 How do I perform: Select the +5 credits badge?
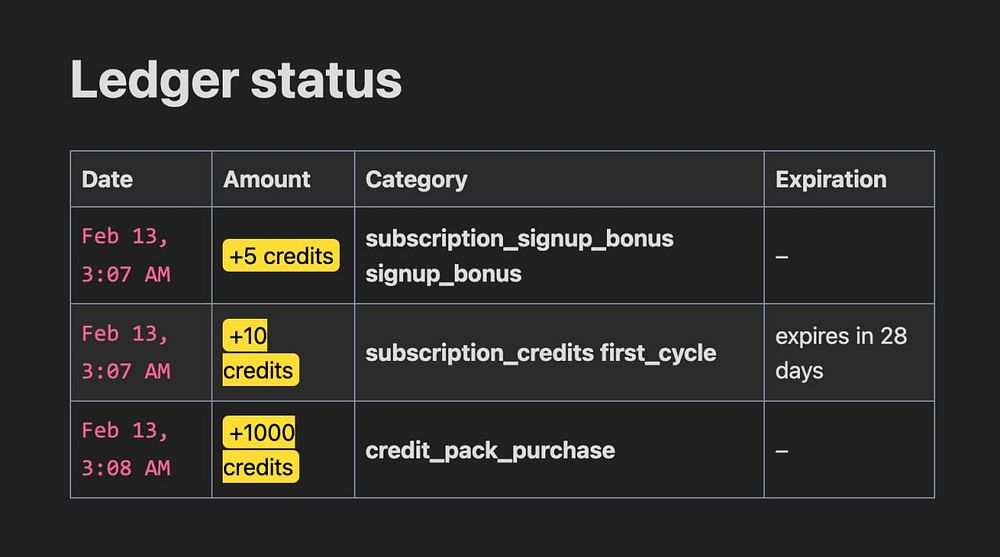click(x=281, y=256)
